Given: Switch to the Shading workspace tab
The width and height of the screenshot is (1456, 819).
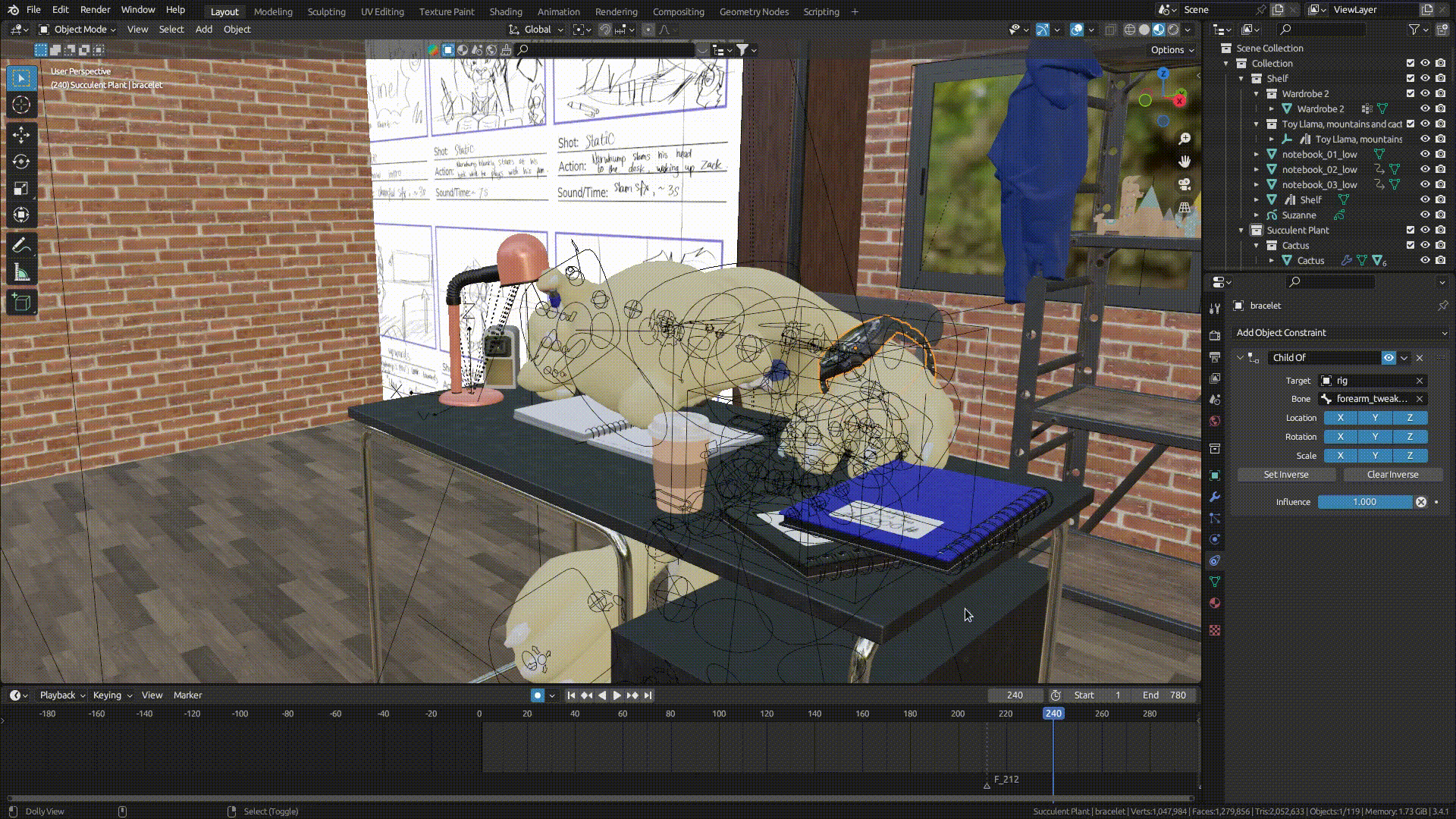Looking at the screenshot, I should (506, 11).
